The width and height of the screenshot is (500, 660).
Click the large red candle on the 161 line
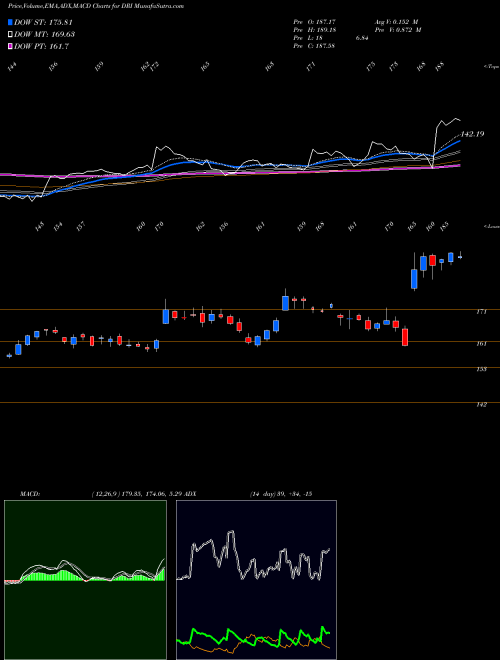[405, 337]
